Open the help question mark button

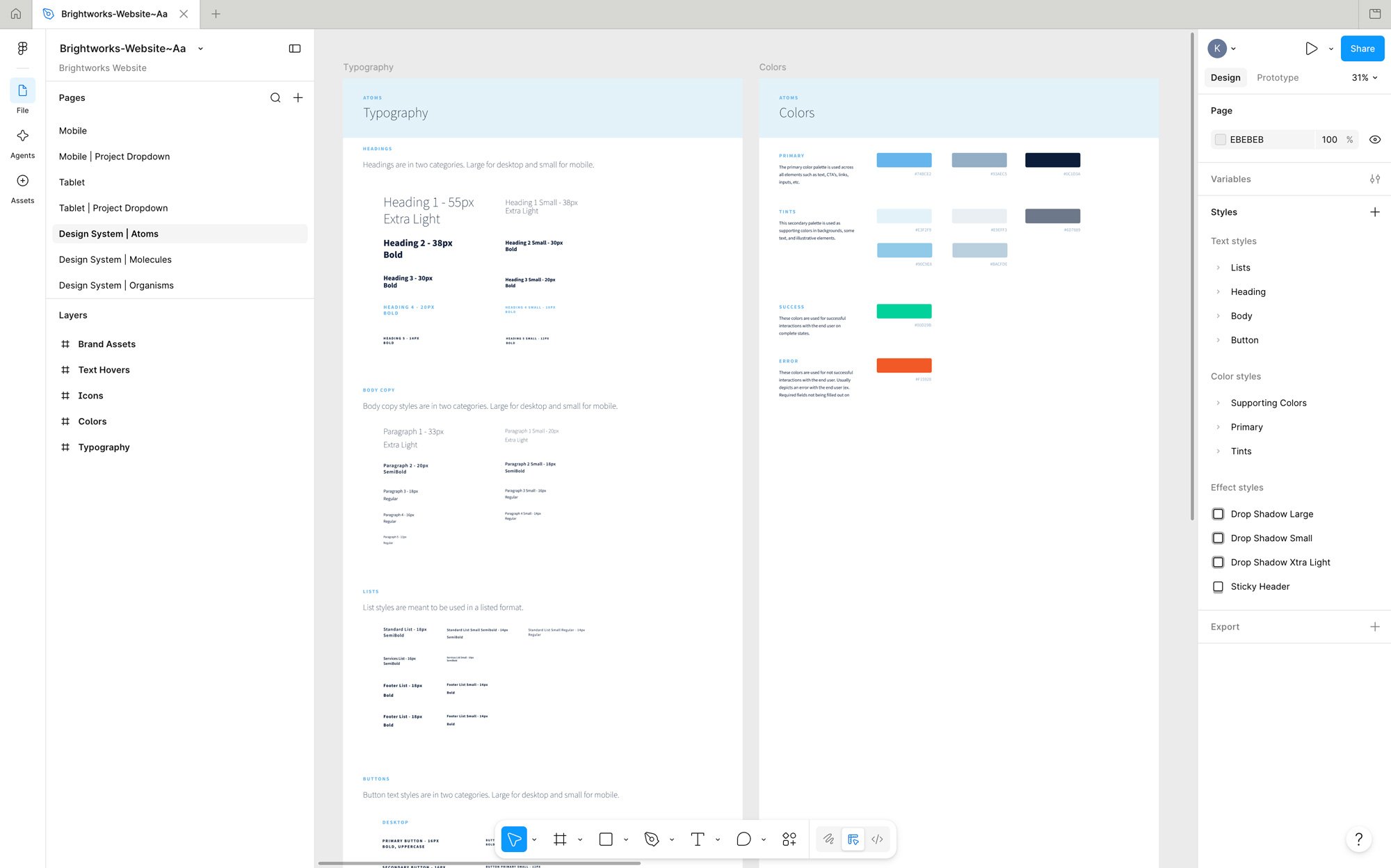pos(1359,839)
